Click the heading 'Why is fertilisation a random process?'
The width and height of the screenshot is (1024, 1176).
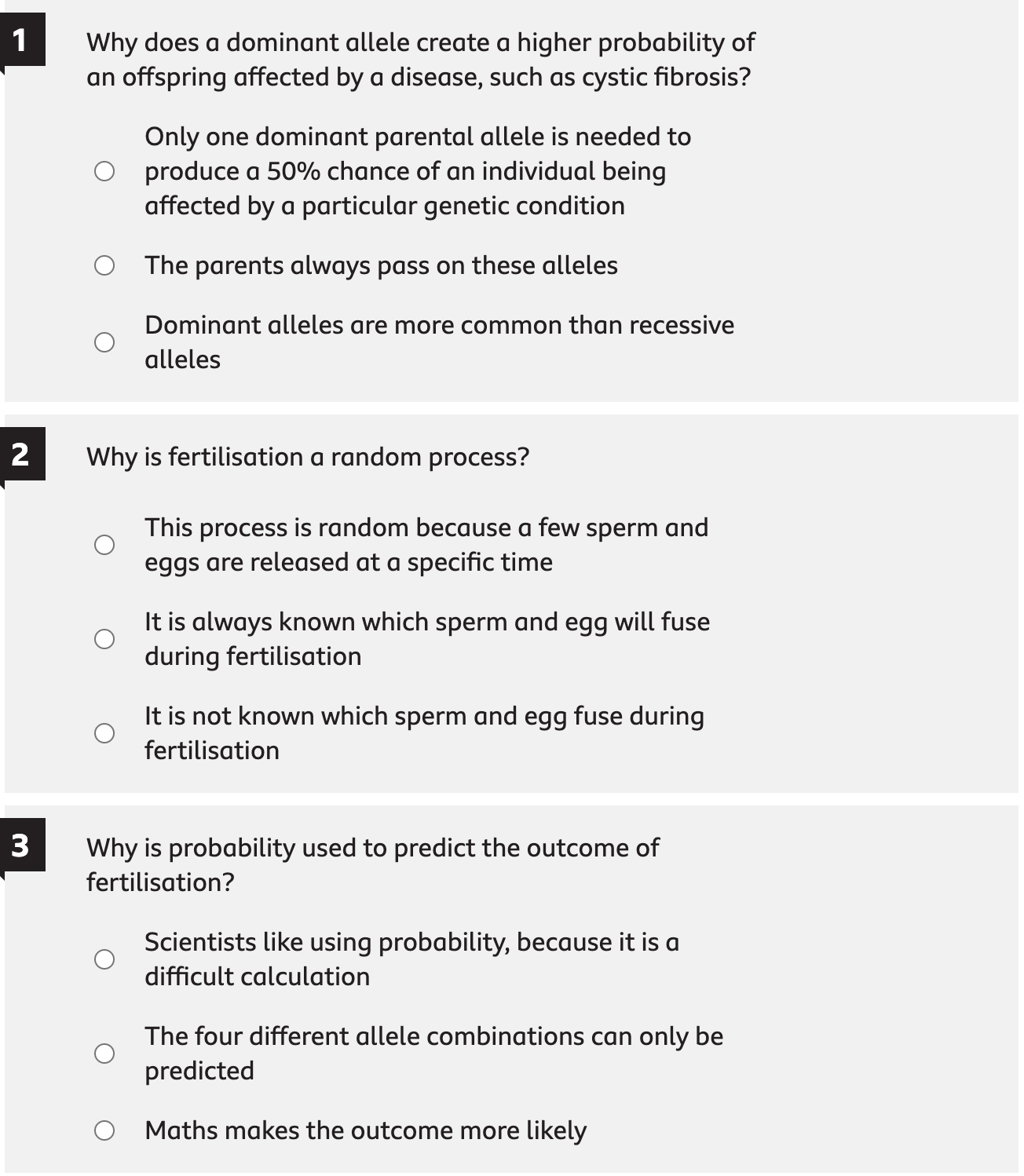point(308,457)
